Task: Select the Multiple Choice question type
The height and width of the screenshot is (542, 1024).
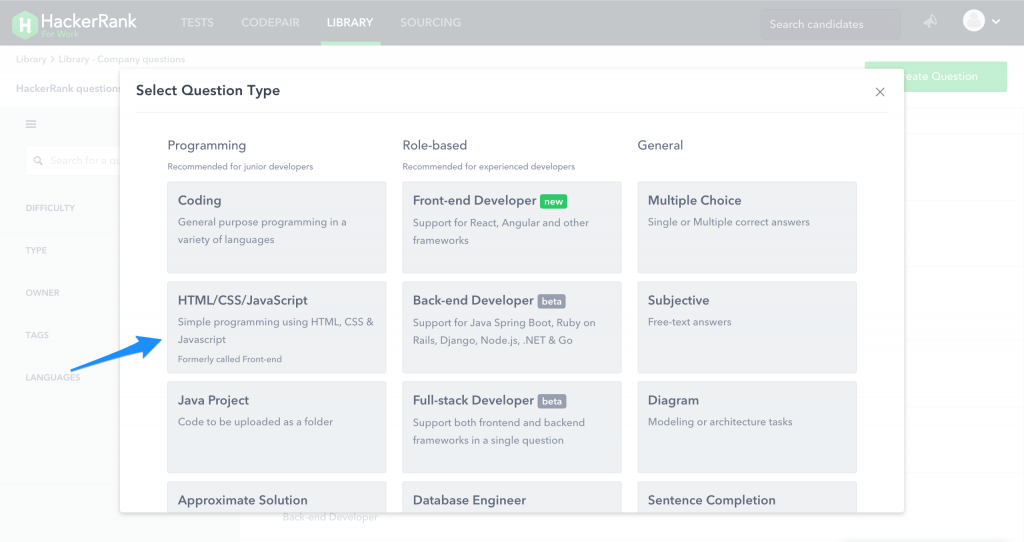Action: click(747, 227)
